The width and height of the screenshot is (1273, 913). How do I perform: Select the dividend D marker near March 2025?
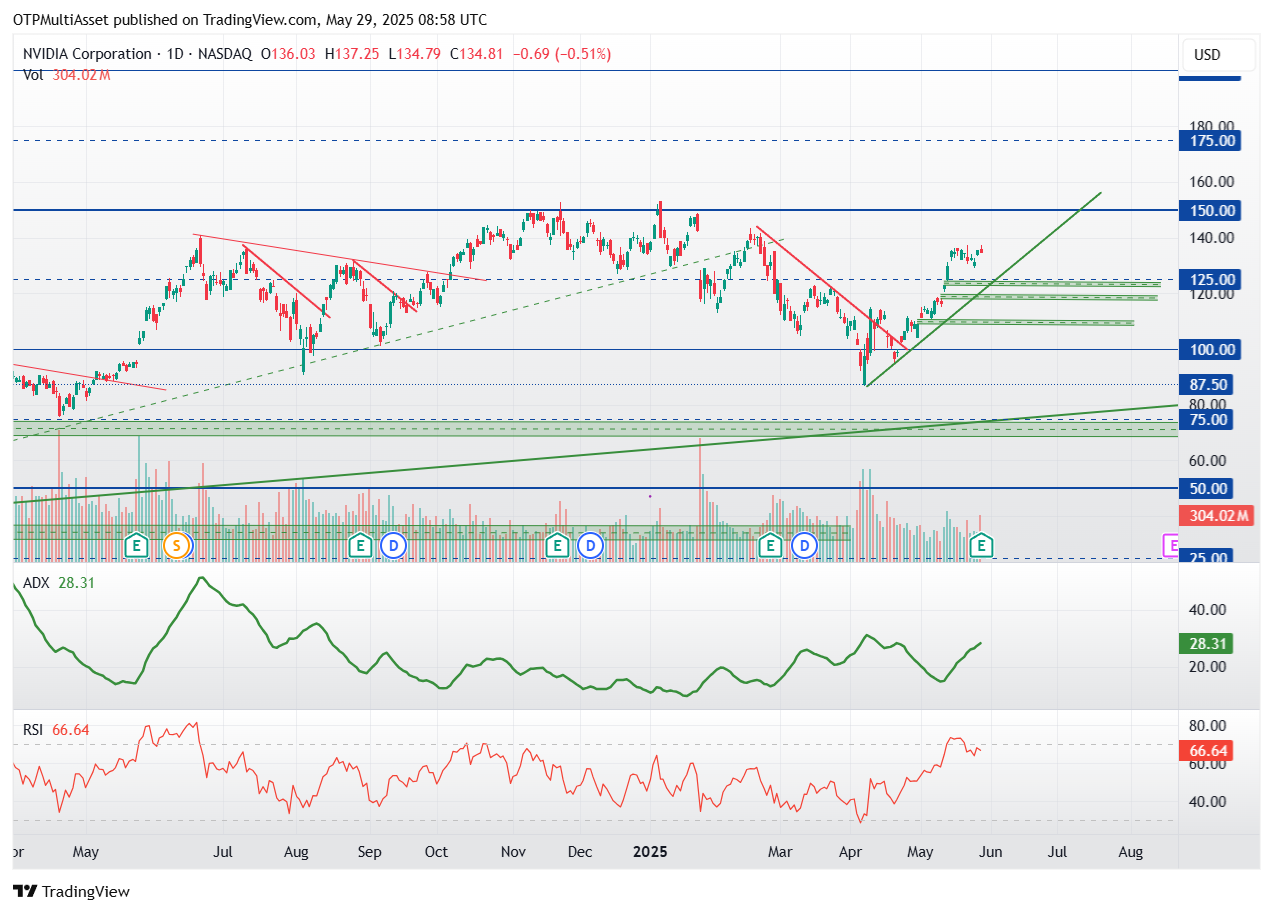click(x=804, y=545)
